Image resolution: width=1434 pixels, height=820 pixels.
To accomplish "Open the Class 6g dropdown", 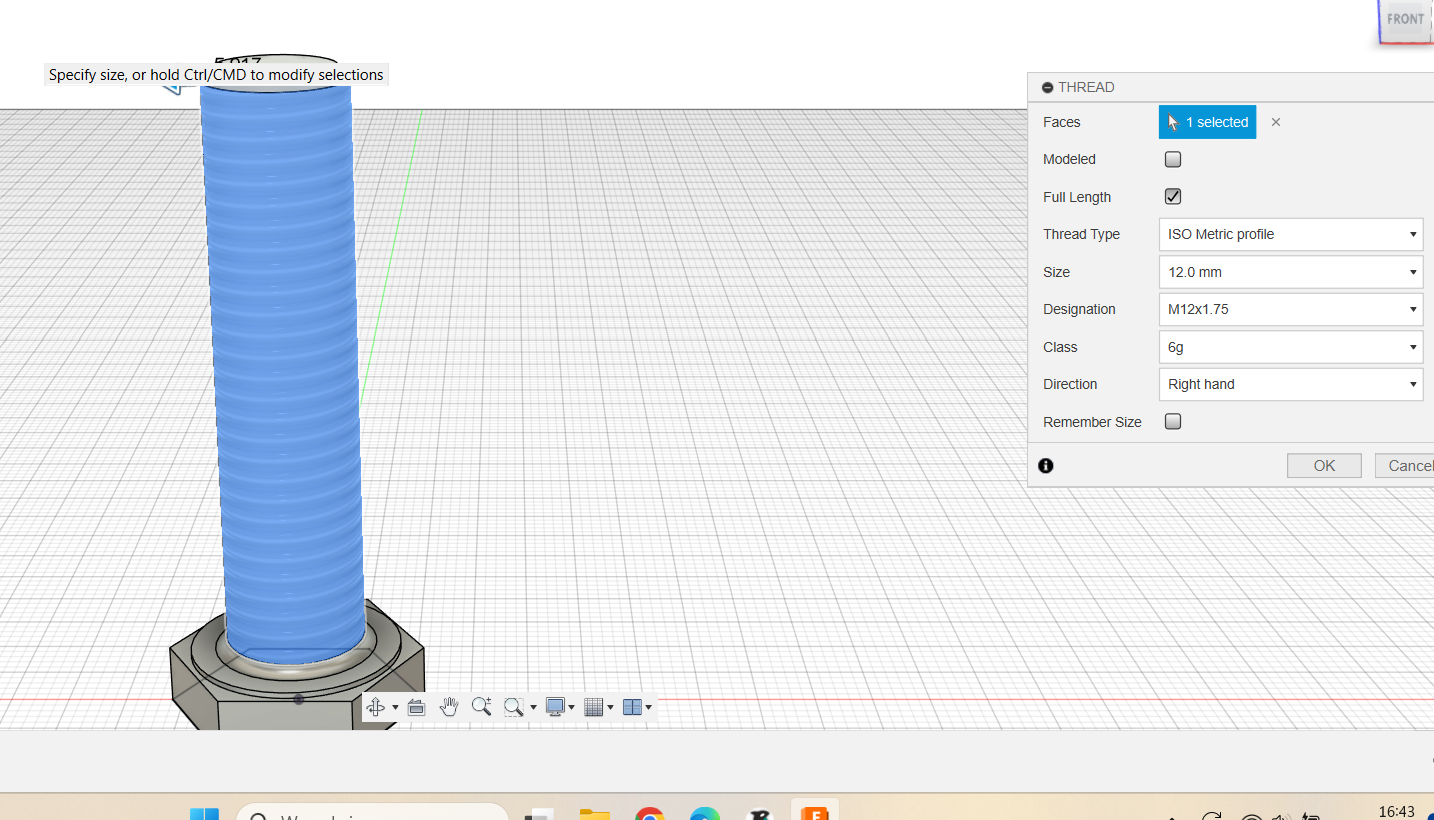I will pos(1290,347).
